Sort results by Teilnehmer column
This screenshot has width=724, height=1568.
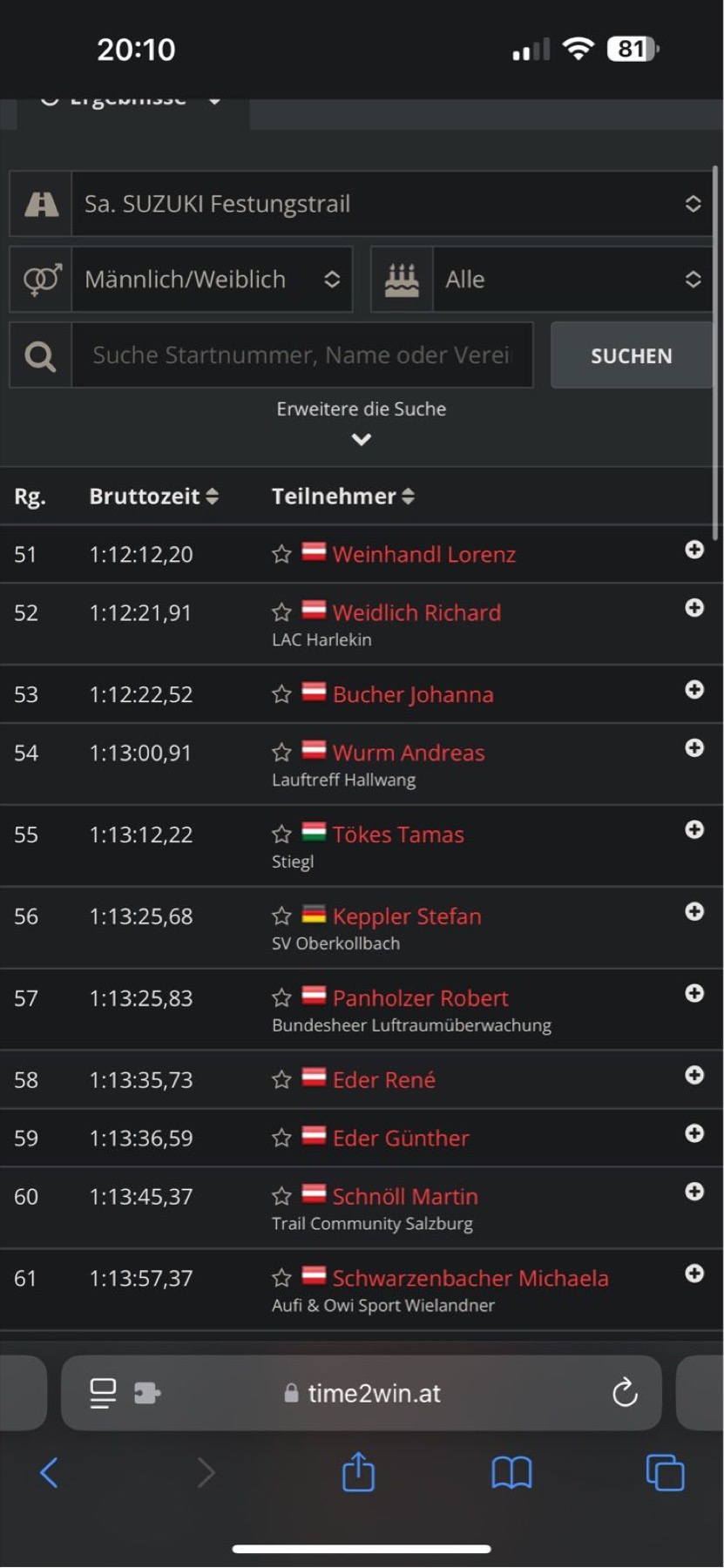click(342, 497)
